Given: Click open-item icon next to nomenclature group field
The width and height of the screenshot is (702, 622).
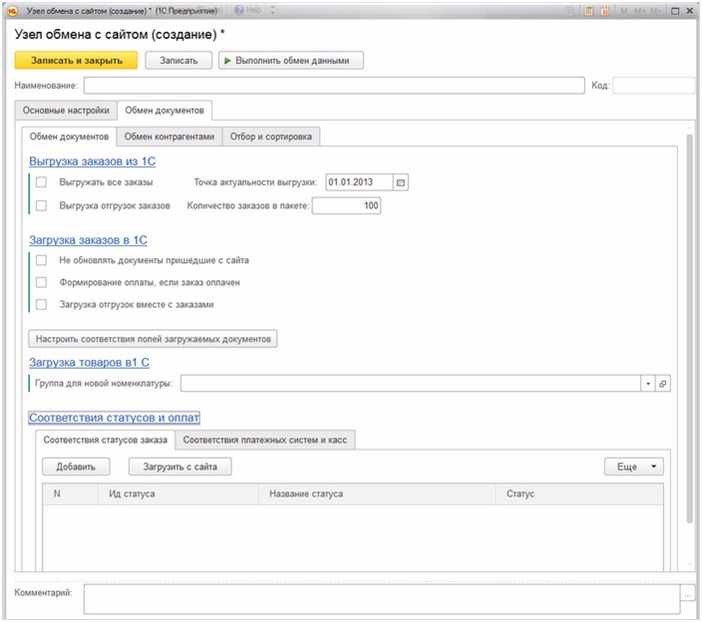Looking at the screenshot, I should pos(662,383).
